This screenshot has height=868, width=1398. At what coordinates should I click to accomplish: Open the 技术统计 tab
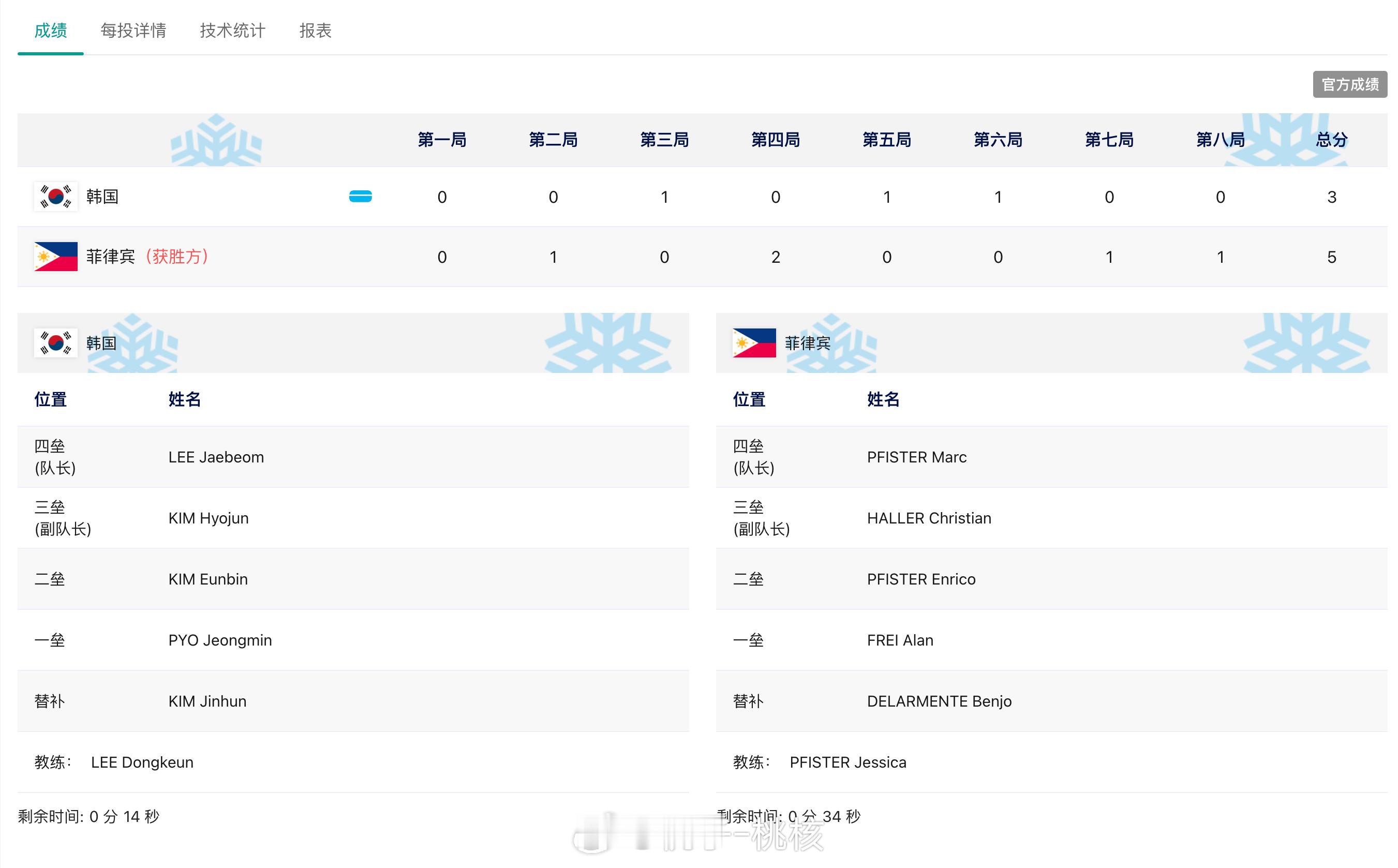[x=232, y=30]
